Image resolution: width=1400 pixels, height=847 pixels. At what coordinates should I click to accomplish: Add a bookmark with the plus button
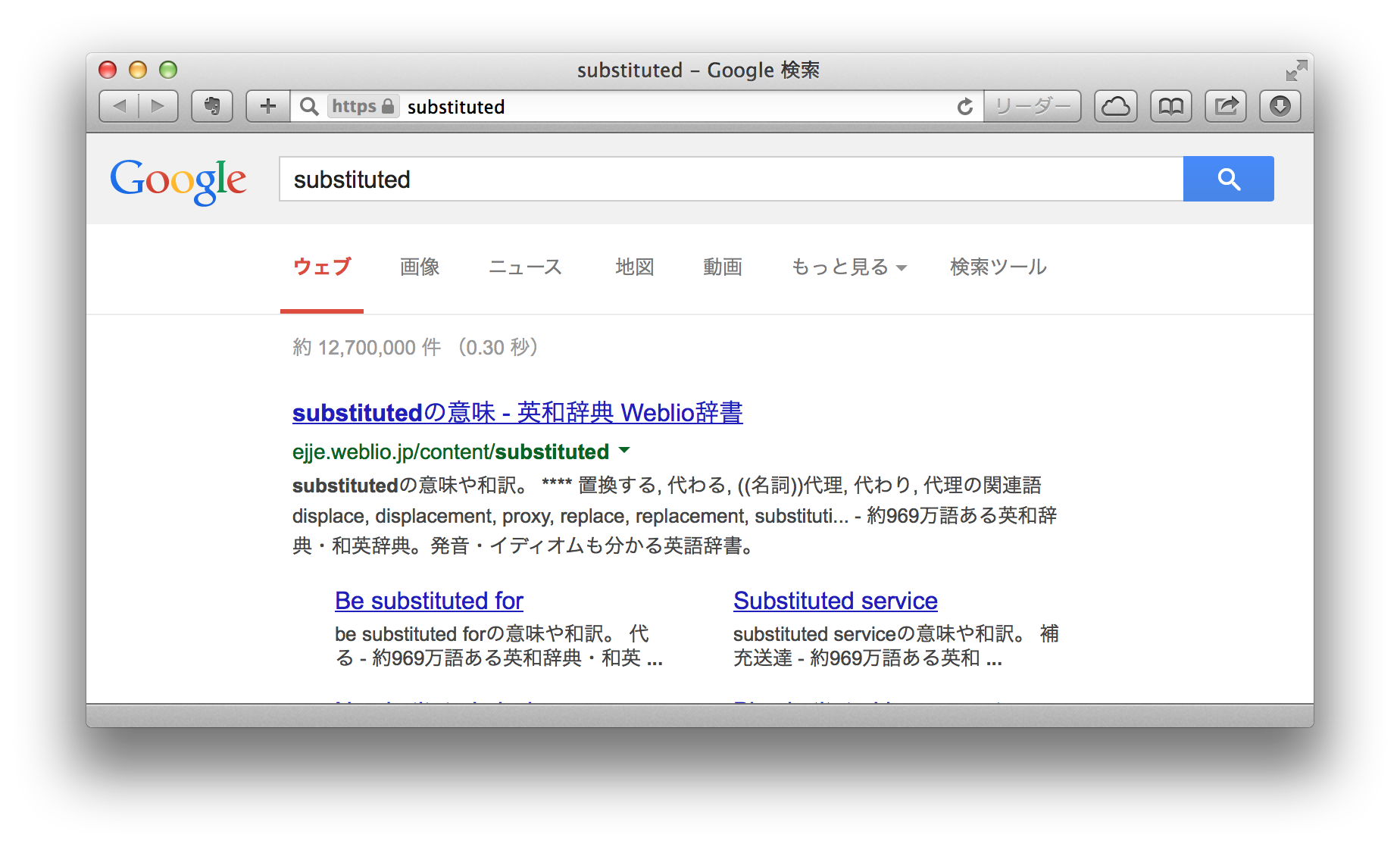267,106
